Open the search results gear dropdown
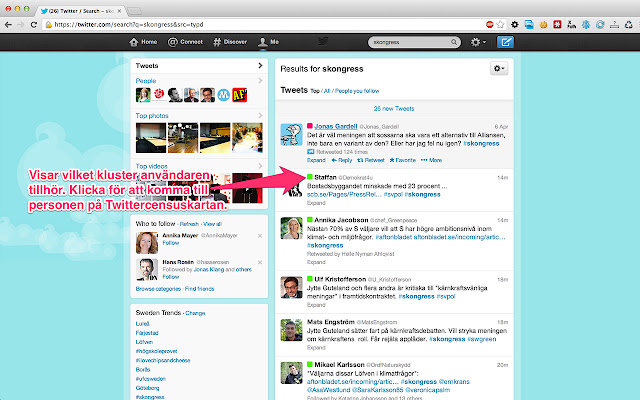This screenshot has height=400, width=640. (499, 68)
